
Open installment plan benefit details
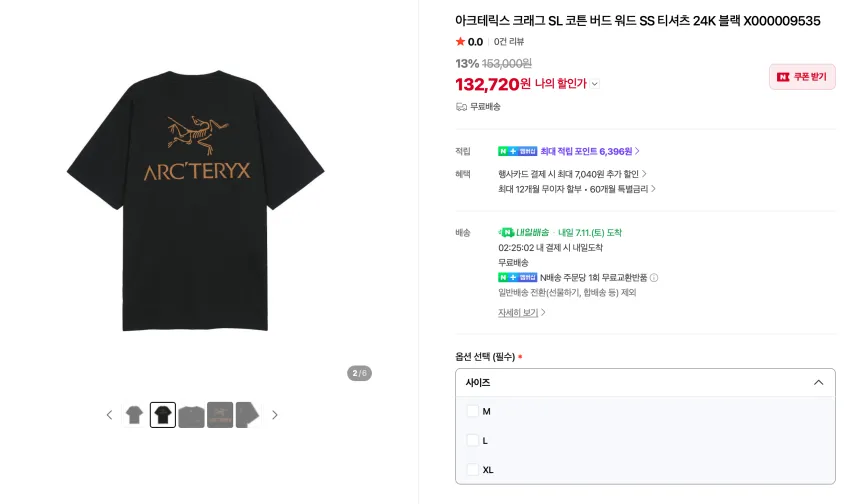click(577, 189)
